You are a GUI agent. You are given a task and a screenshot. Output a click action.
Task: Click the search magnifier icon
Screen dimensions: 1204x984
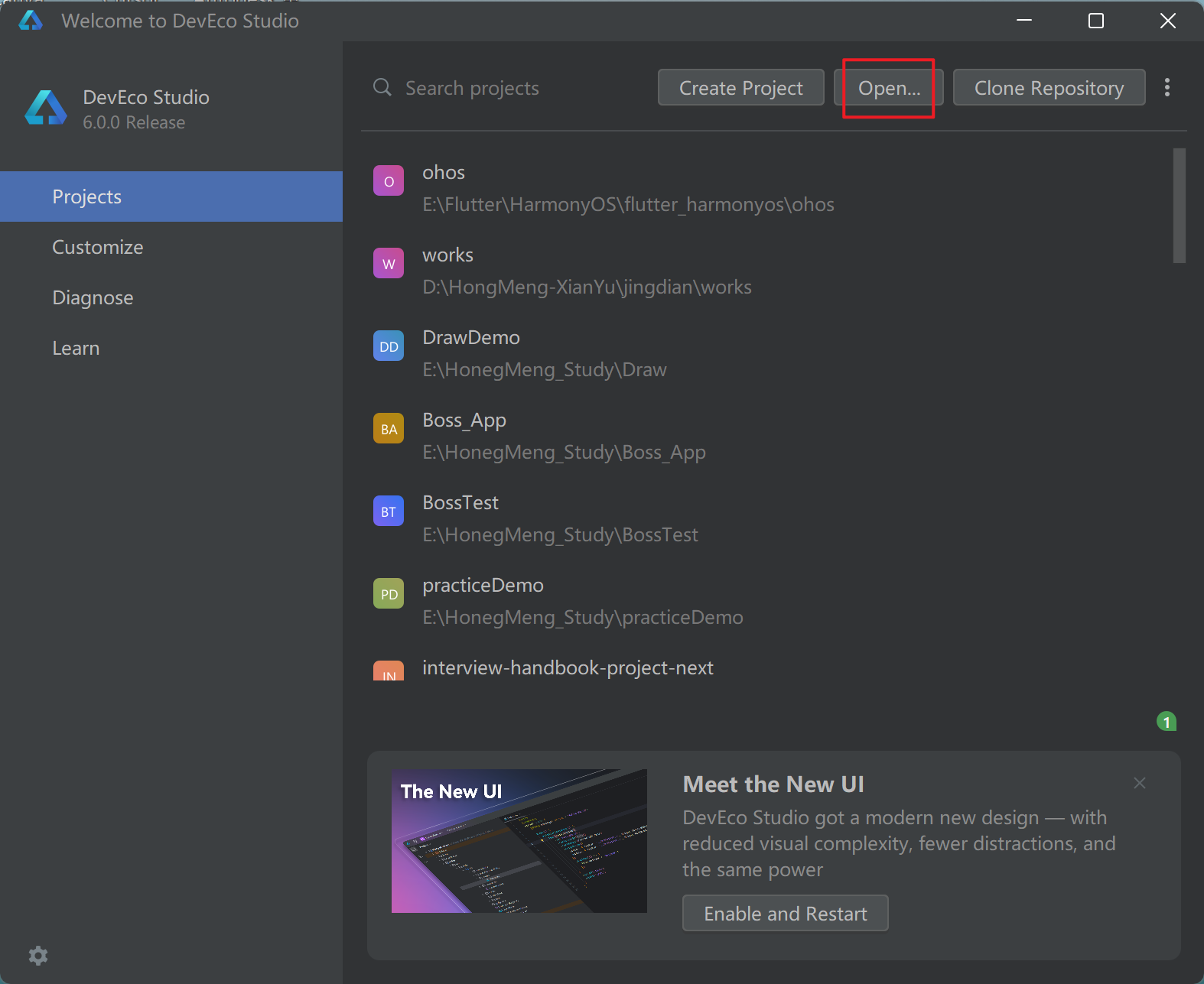point(382,87)
